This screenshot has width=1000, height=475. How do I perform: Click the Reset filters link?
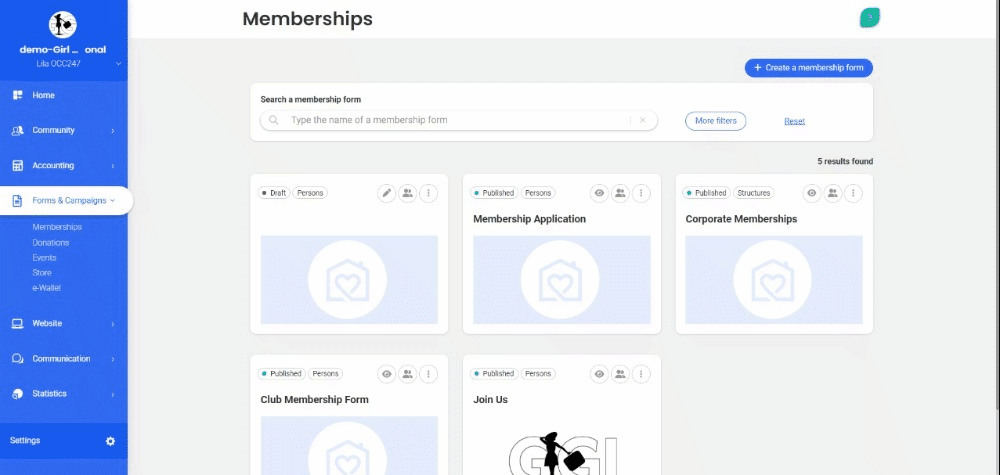(794, 121)
